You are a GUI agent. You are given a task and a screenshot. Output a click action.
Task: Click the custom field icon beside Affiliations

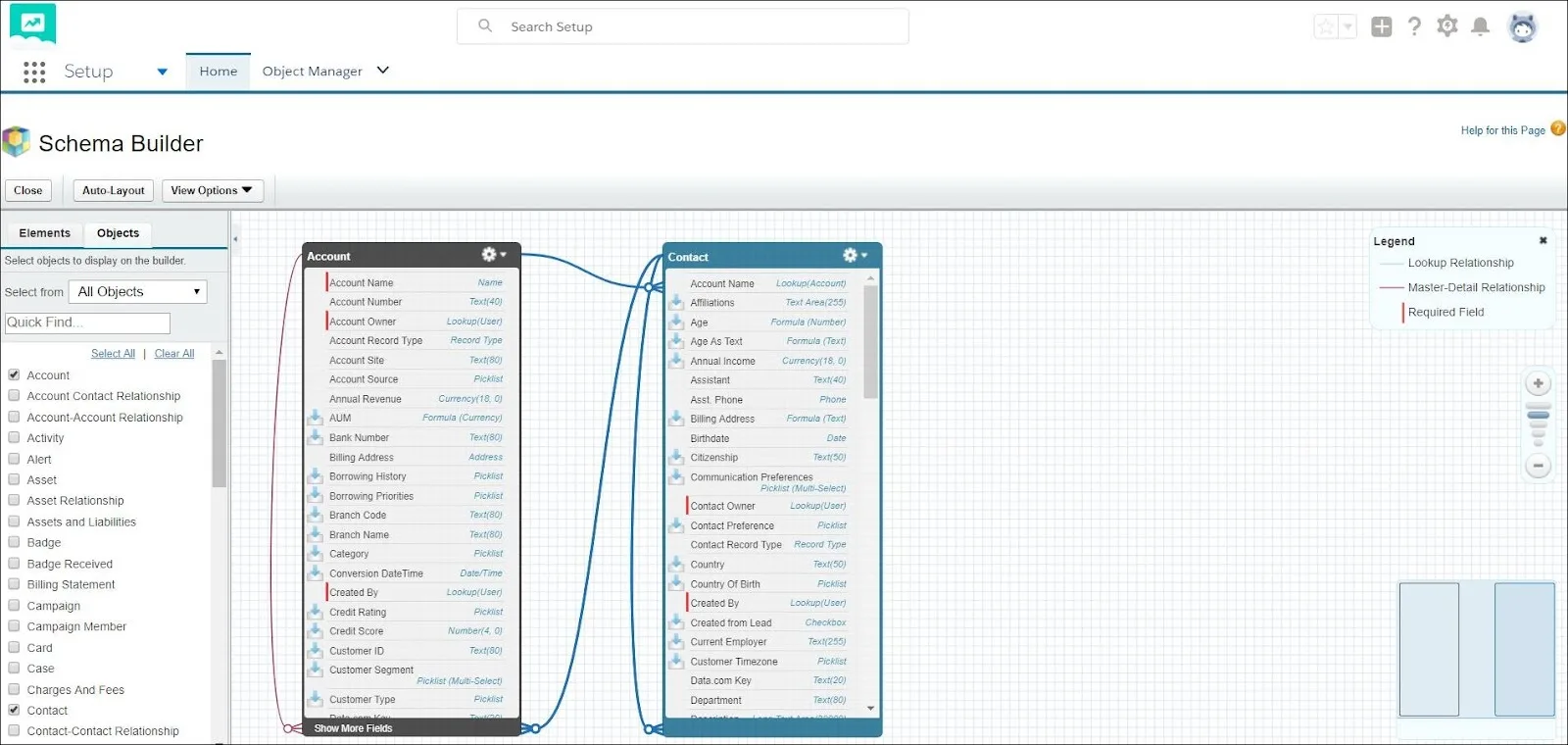pos(676,302)
